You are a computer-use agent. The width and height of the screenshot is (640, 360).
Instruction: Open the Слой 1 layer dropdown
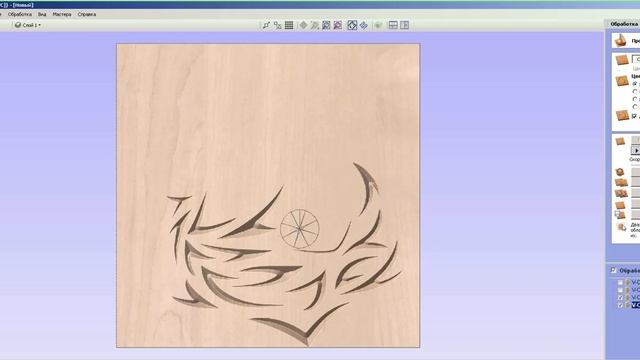28,25
